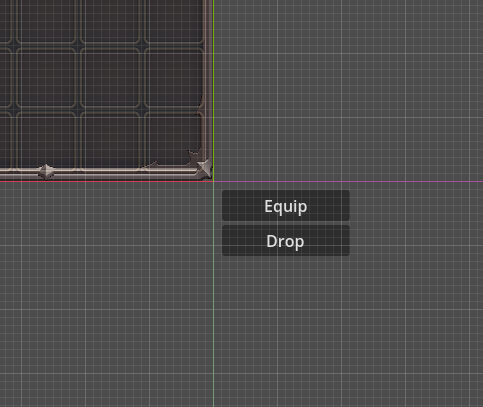
Task: Select the rightmost inventory slot in the top row
Action: (x=174, y=21)
